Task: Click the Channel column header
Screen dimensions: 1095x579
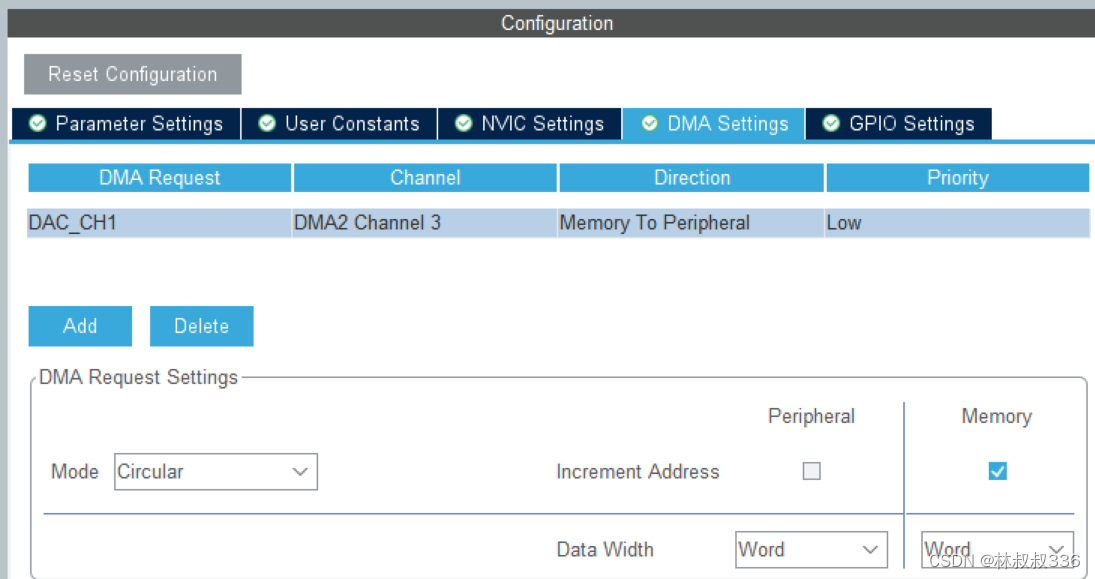Action: (425, 177)
